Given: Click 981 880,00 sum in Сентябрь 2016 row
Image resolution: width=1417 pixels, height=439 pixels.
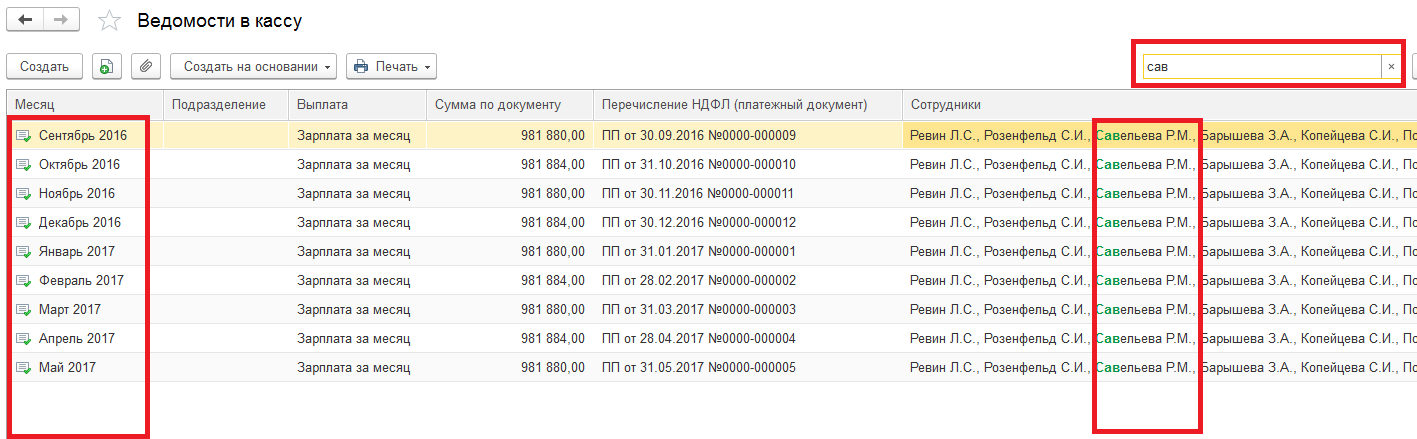Looking at the screenshot, I should (x=553, y=135).
